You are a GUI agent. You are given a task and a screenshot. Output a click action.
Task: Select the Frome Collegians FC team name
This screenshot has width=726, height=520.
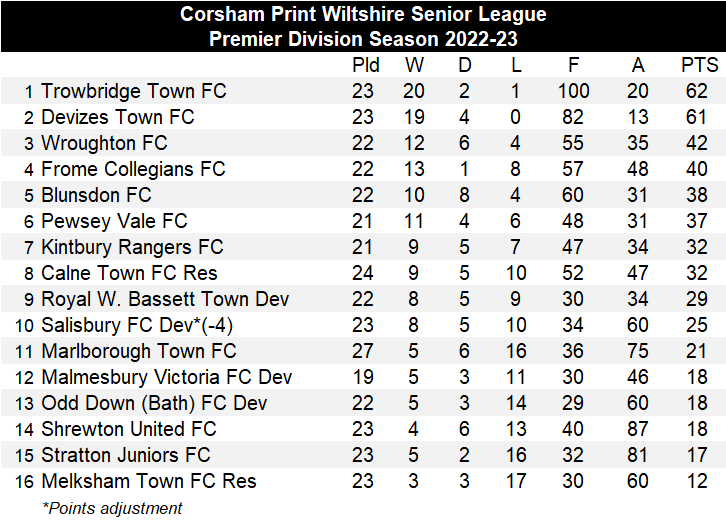[133, 169]
